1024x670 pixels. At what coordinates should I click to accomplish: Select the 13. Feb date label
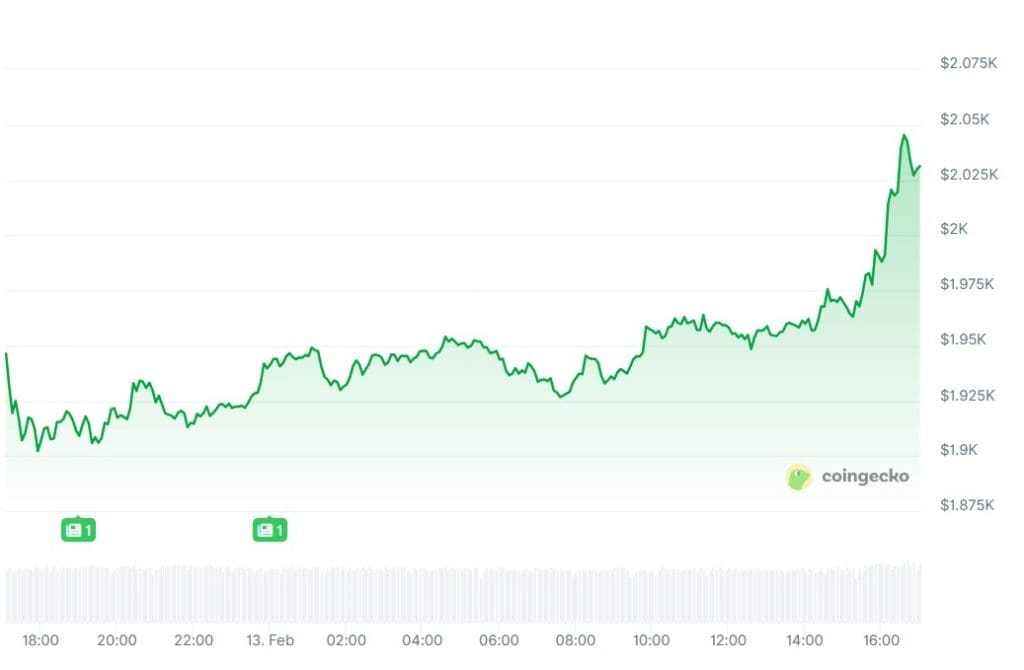coord(270,640)
